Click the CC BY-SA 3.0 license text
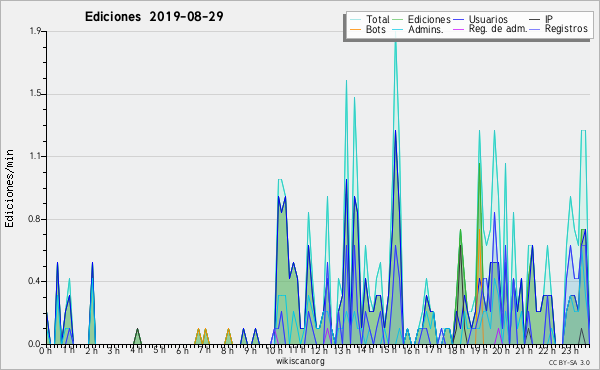The width and height of the screenshot is (600, 370). coord(569,362)
